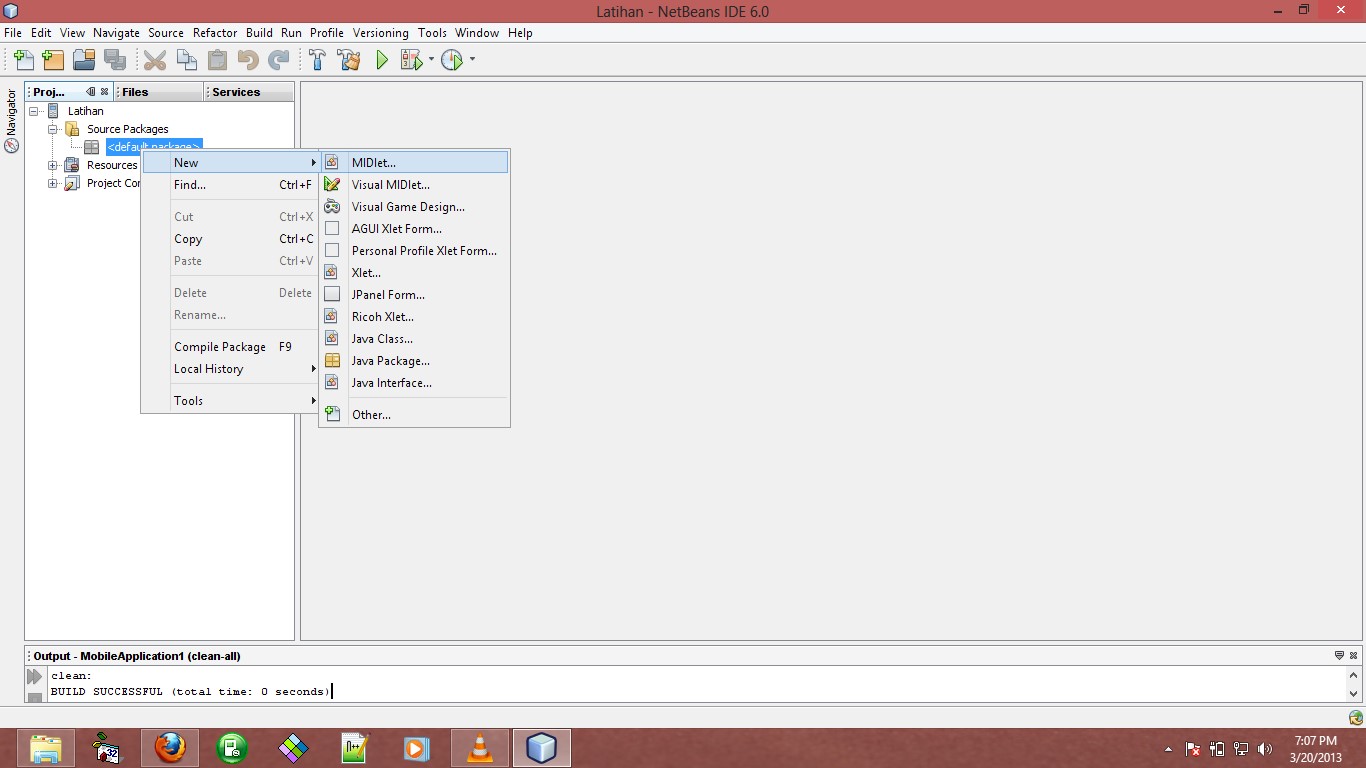1366x768 pixels.
Task: Open the Local History submenu in the context menu
Action: point(230,369)
